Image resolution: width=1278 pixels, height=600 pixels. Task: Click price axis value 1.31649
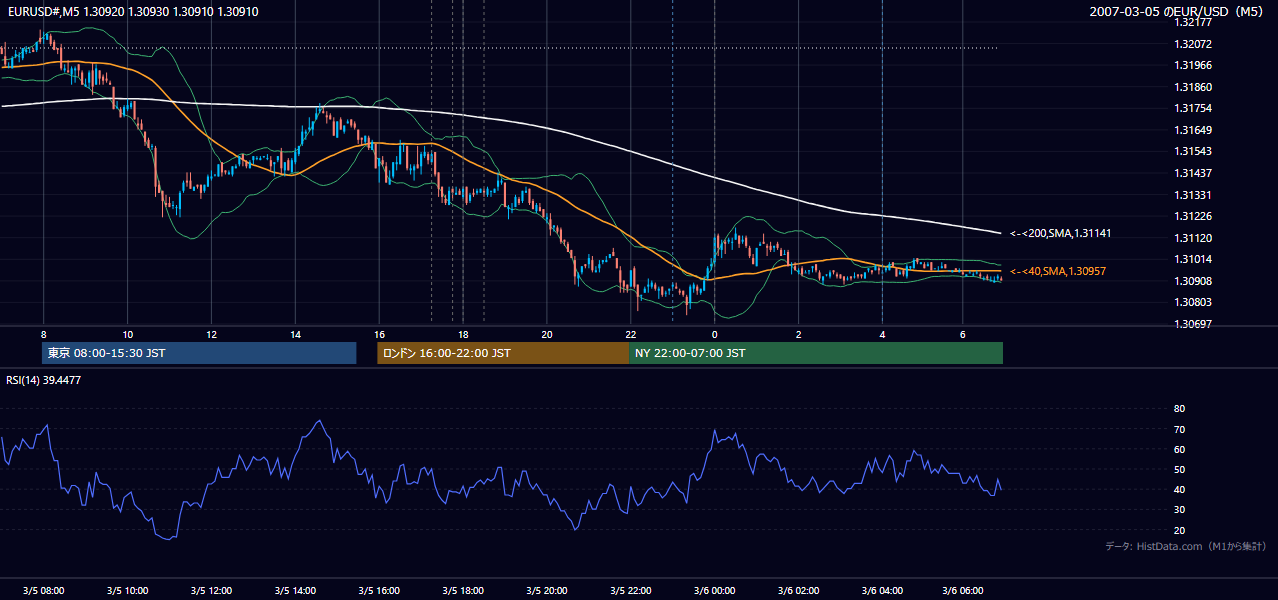[x=1193, y=130]
